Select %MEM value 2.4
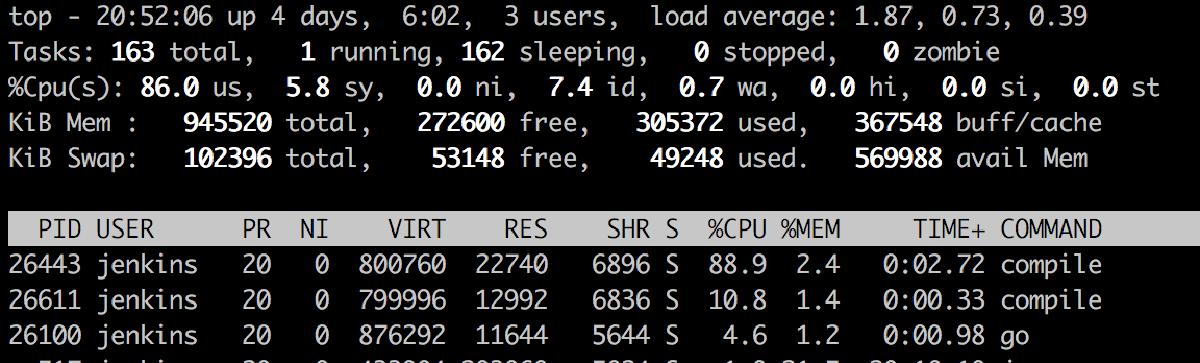 [x=817, y=265]
